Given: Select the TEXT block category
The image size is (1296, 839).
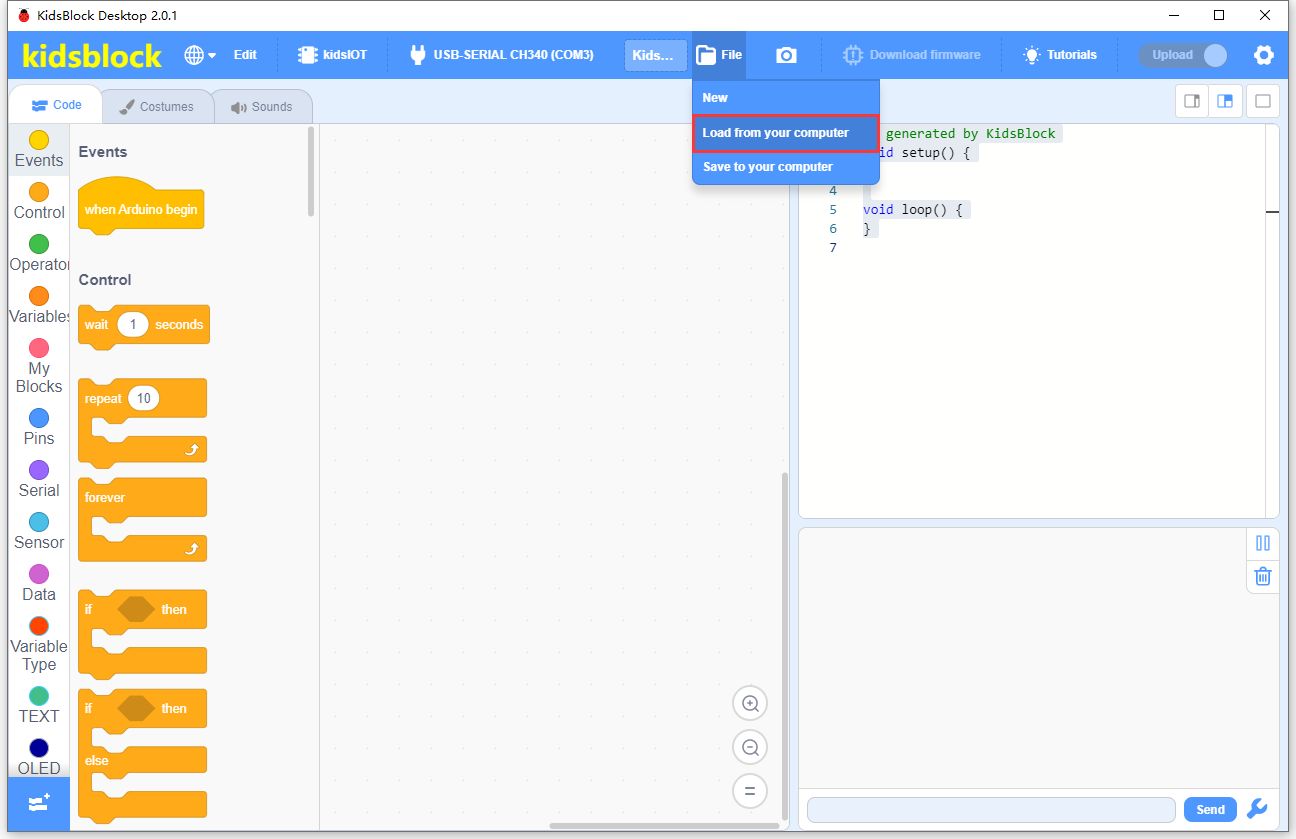Looking at the screenshot, I should pos(39,706).
